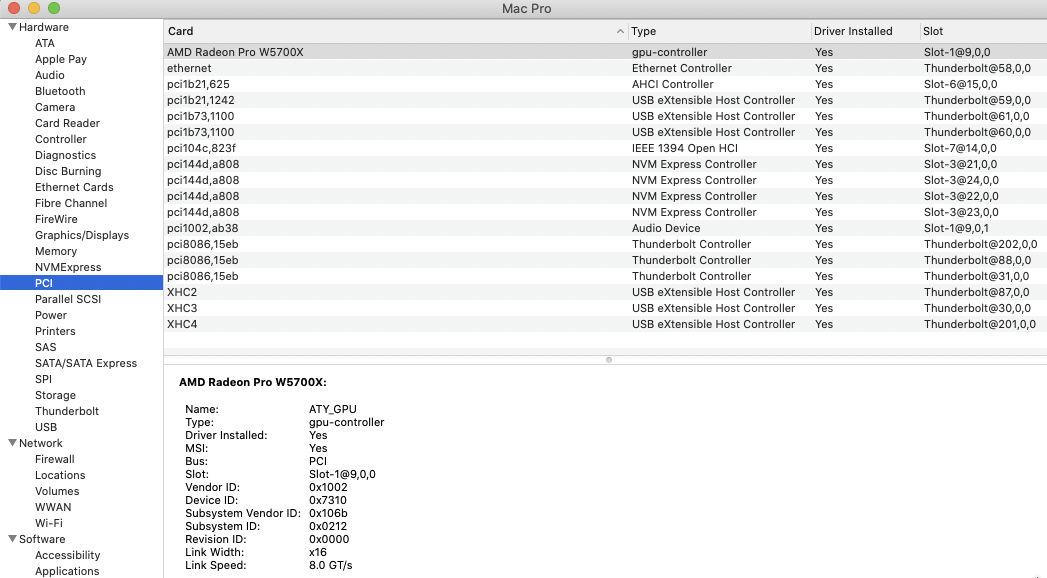Viewport: 1047px width, 578px height.
Task: Select Bluetooth in the sidebar
Action: 60,91
